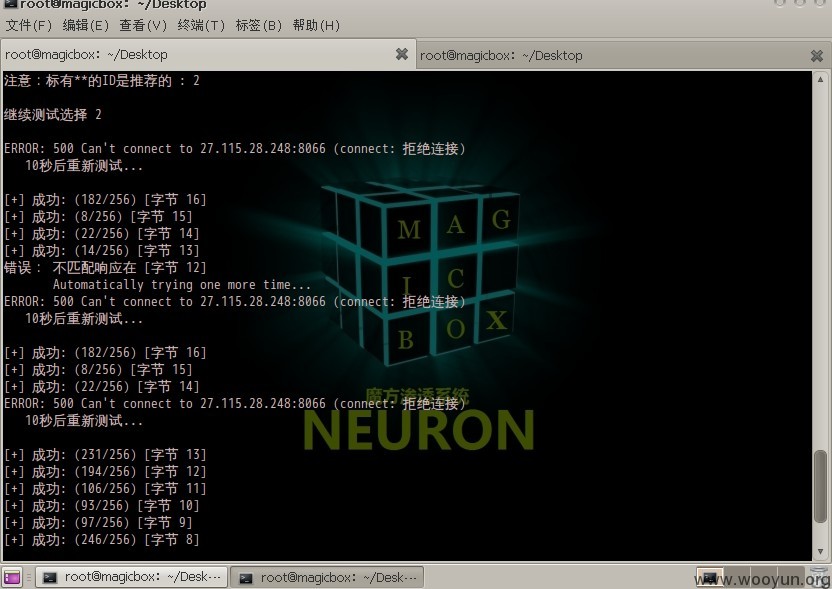Screen dimensions: 832x589
Task: Click the system tray monitor icon
Action: tap(709, 577)
